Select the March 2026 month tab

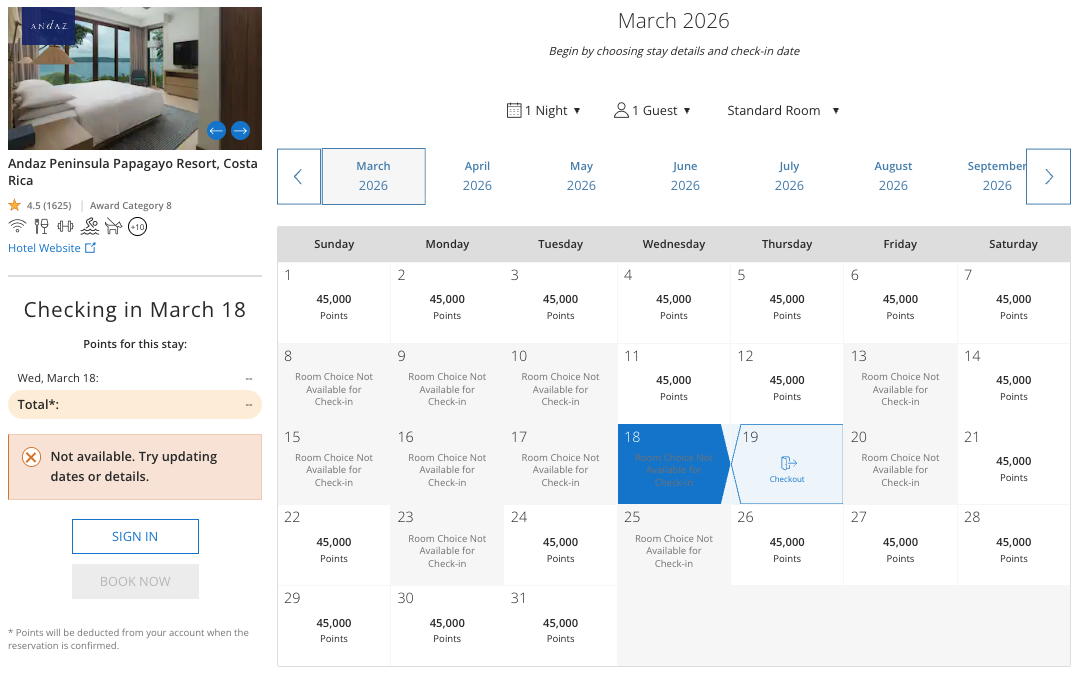click(x=374, y=177)
